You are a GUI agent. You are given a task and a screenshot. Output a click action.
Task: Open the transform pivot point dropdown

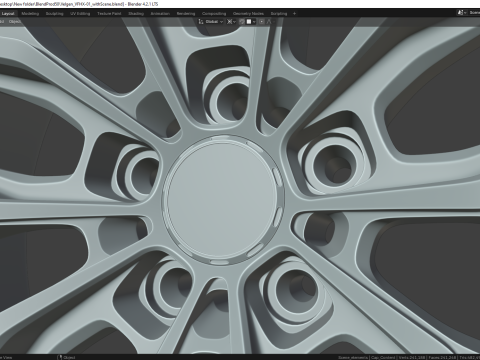click(231, 22)
